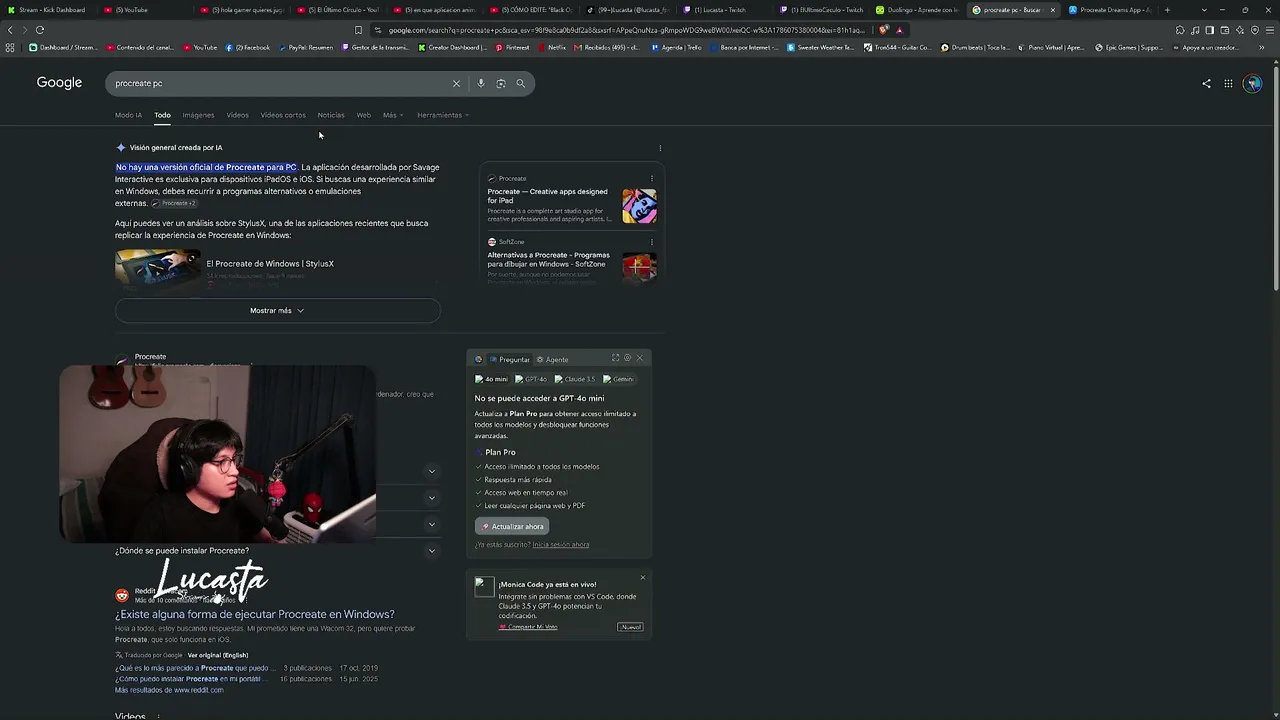
Task: Click the share icon in Google header
Action: click(1206, 84)
